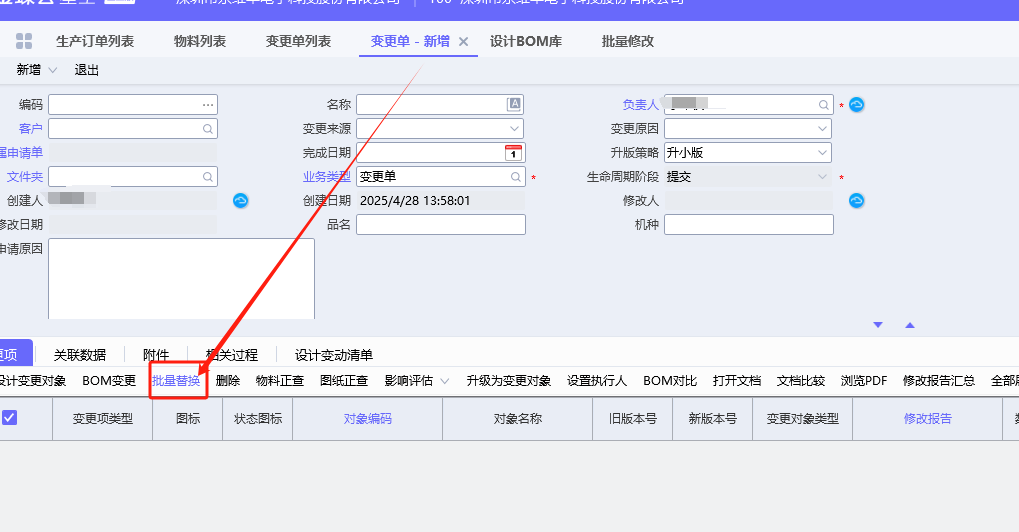Toggle the select-all checkbox in table header
Screen dimensions: 1019x532
pyautogui.click(x=10, y=418)
